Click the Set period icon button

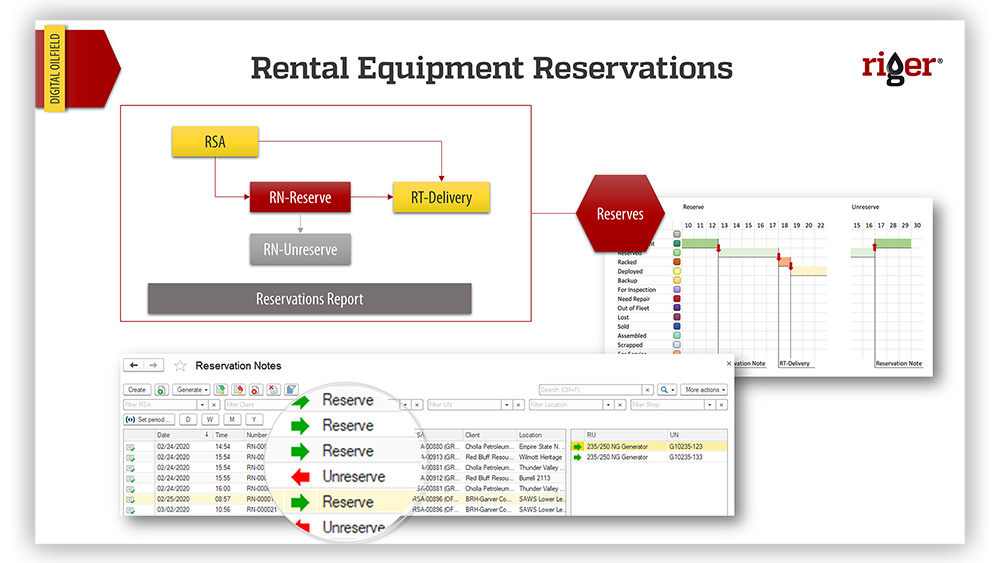[147, 419]
